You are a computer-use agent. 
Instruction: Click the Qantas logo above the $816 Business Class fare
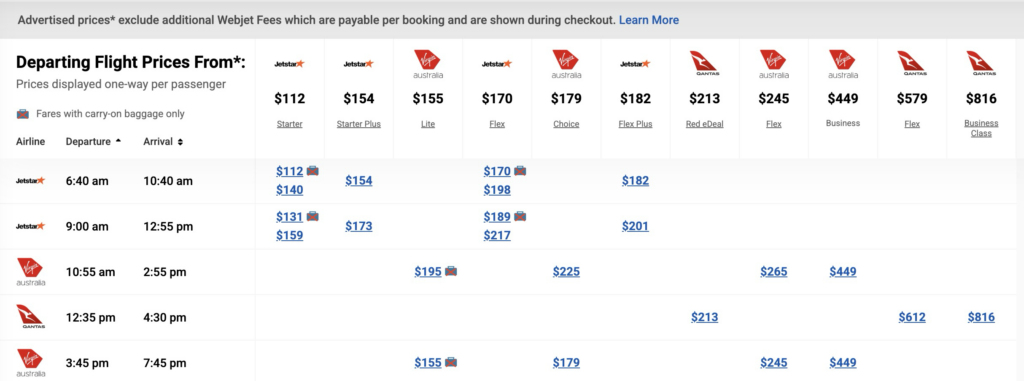pyautogui.click(x=981, y=63)
